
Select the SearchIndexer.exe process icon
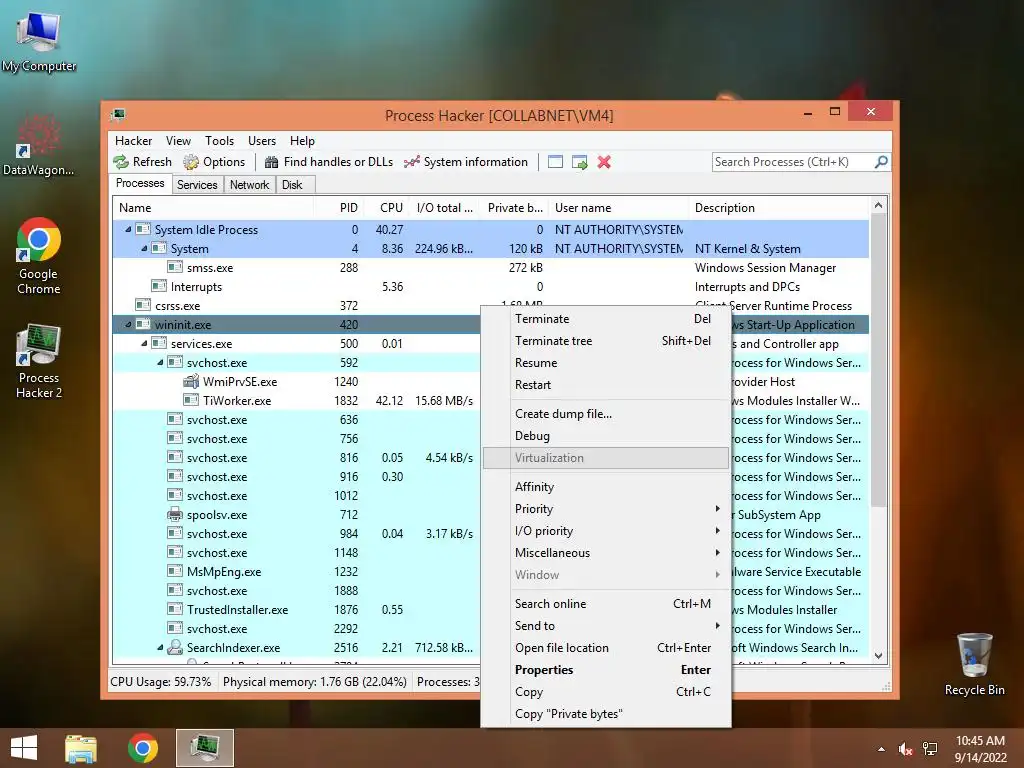pos(174,647)
